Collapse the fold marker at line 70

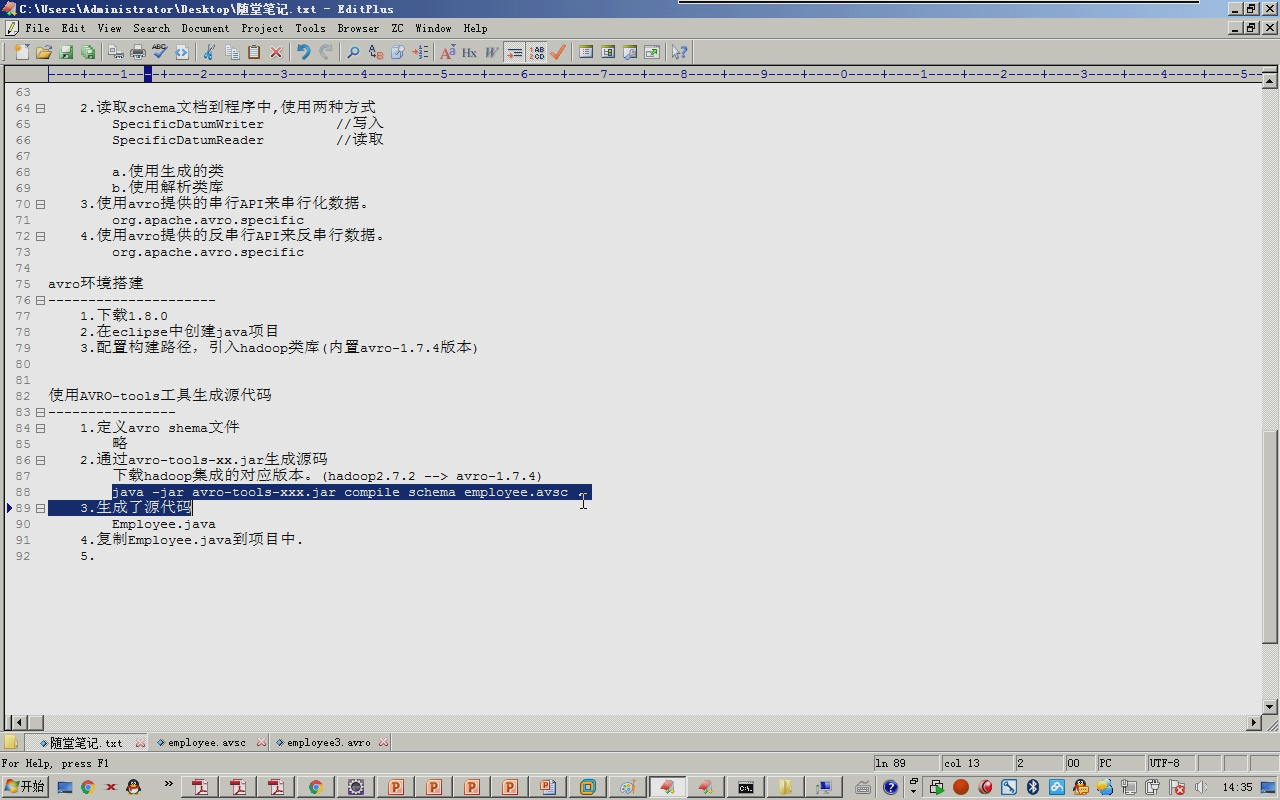click(x=41, y=204)
